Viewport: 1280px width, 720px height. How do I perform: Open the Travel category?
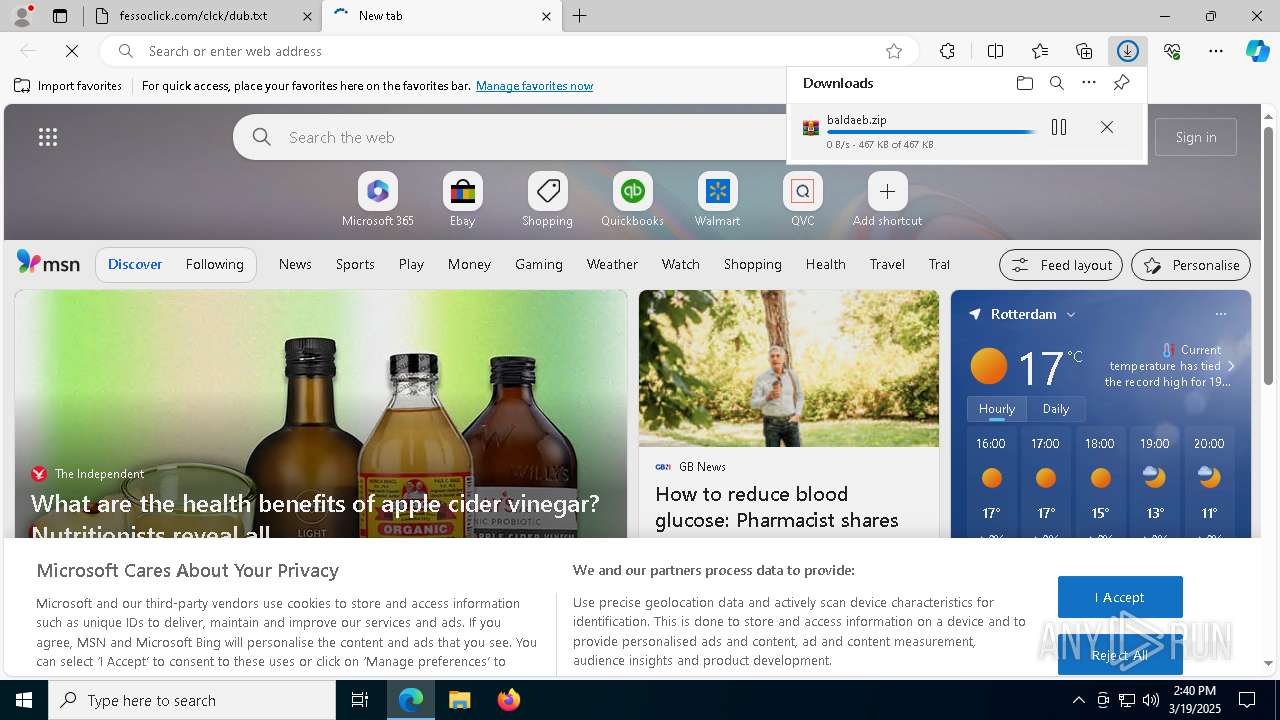pos(887,264)
